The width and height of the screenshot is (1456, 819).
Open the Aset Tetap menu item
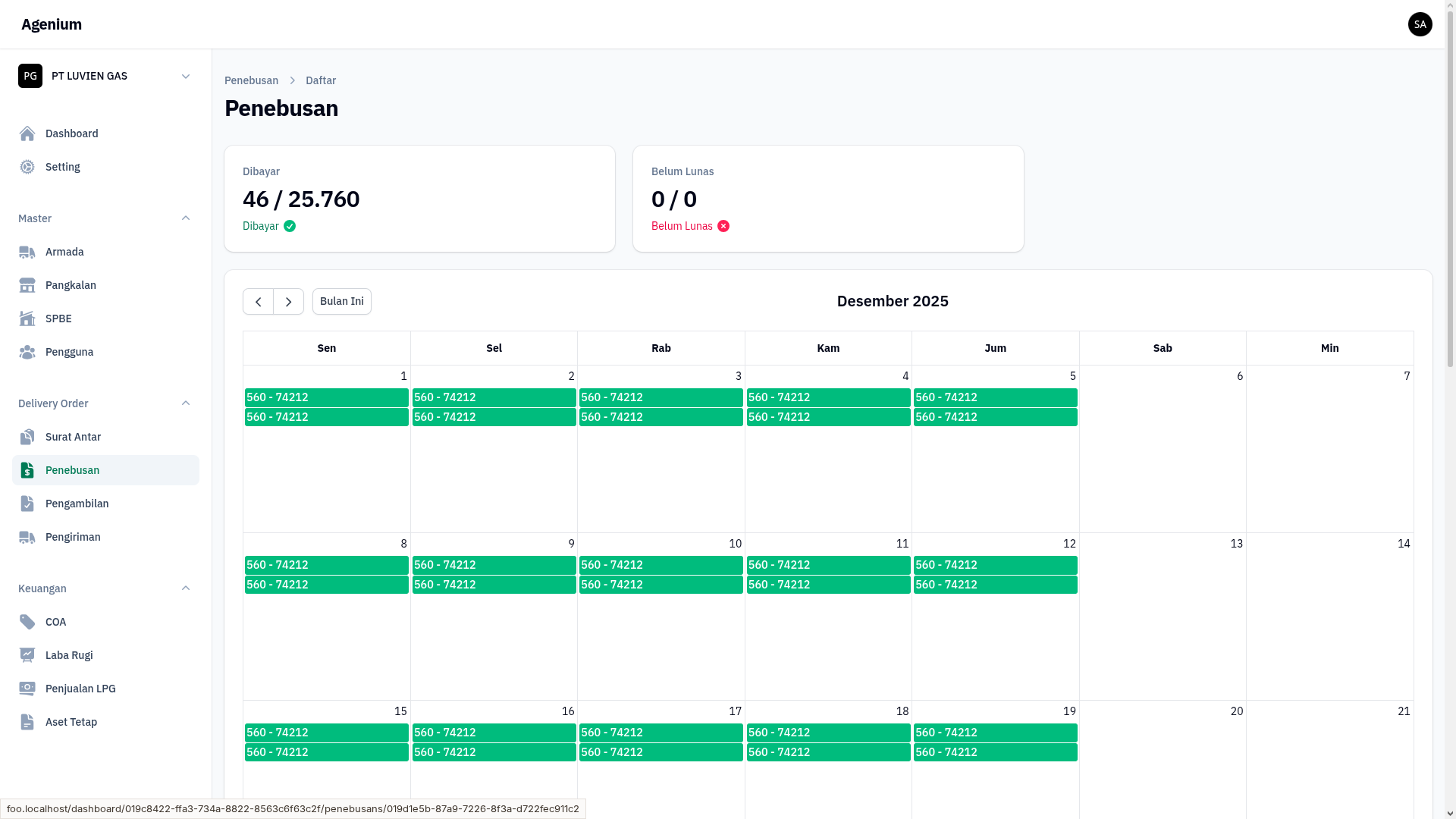coord(105,722)
